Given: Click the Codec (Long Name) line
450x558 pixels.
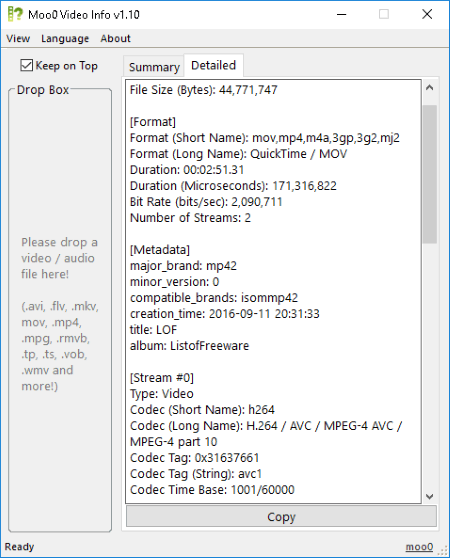Looking at the screenshot, I should click(266, 433).
